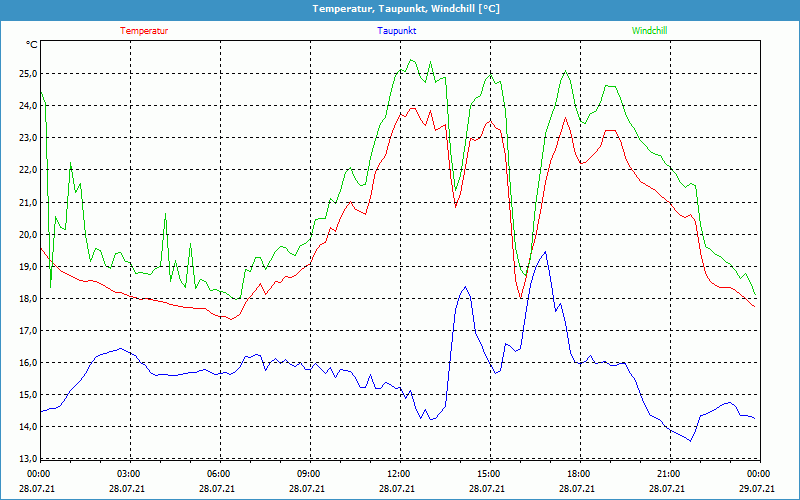Click the 16,0 y-axis value
800x500 pixels.
pyautogui.click(x=29, y=363)
